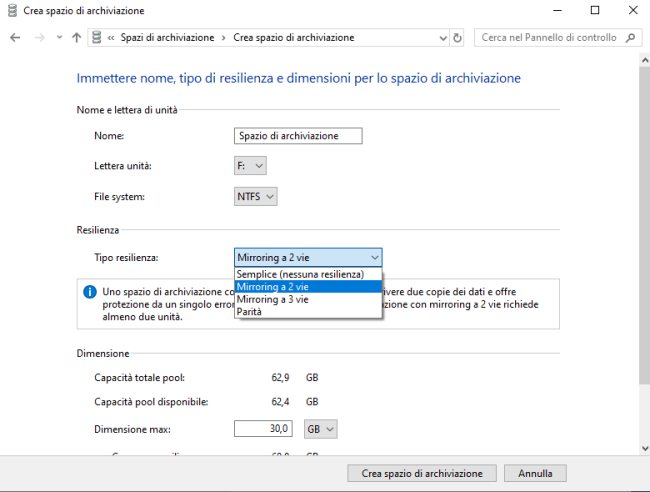
Task: Click the storage spaces icon in address bar
Action: tap(96, 38)
